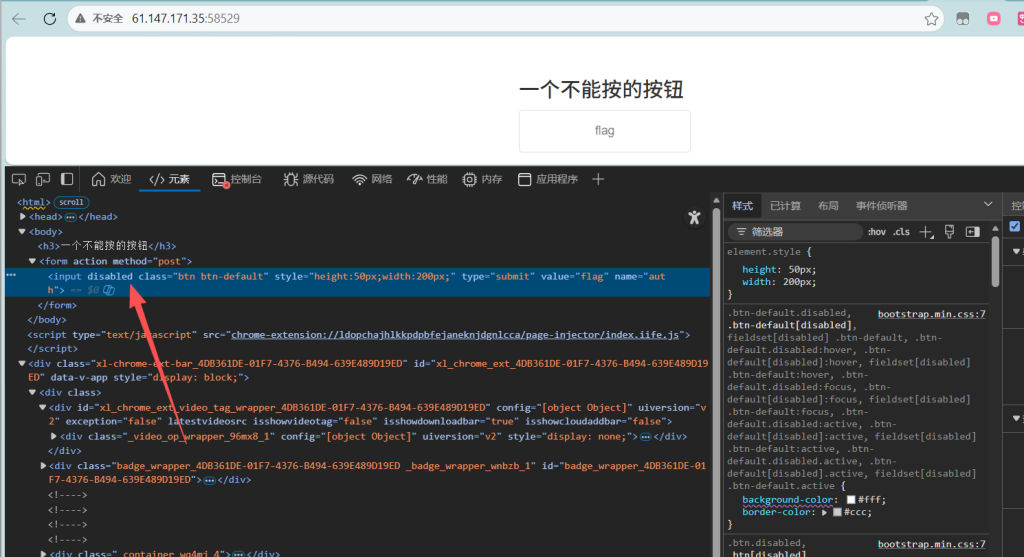Open the accessibility figure icon in Elements panel

694,217
